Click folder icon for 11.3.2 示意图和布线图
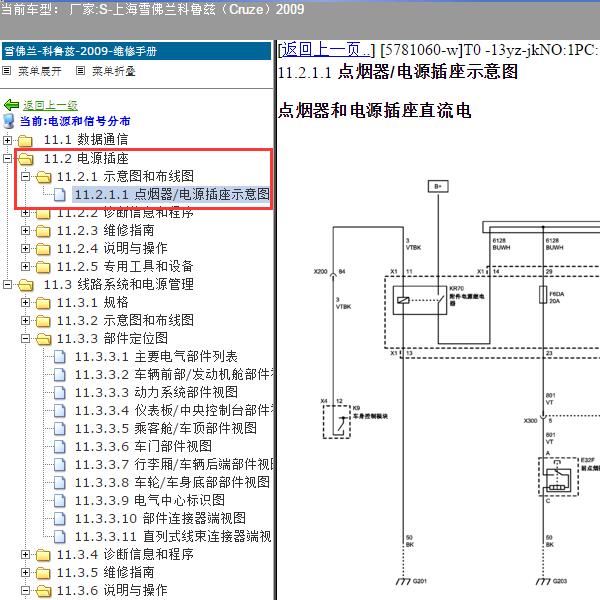The image size is (600, 600). click(x=43, y=321)
